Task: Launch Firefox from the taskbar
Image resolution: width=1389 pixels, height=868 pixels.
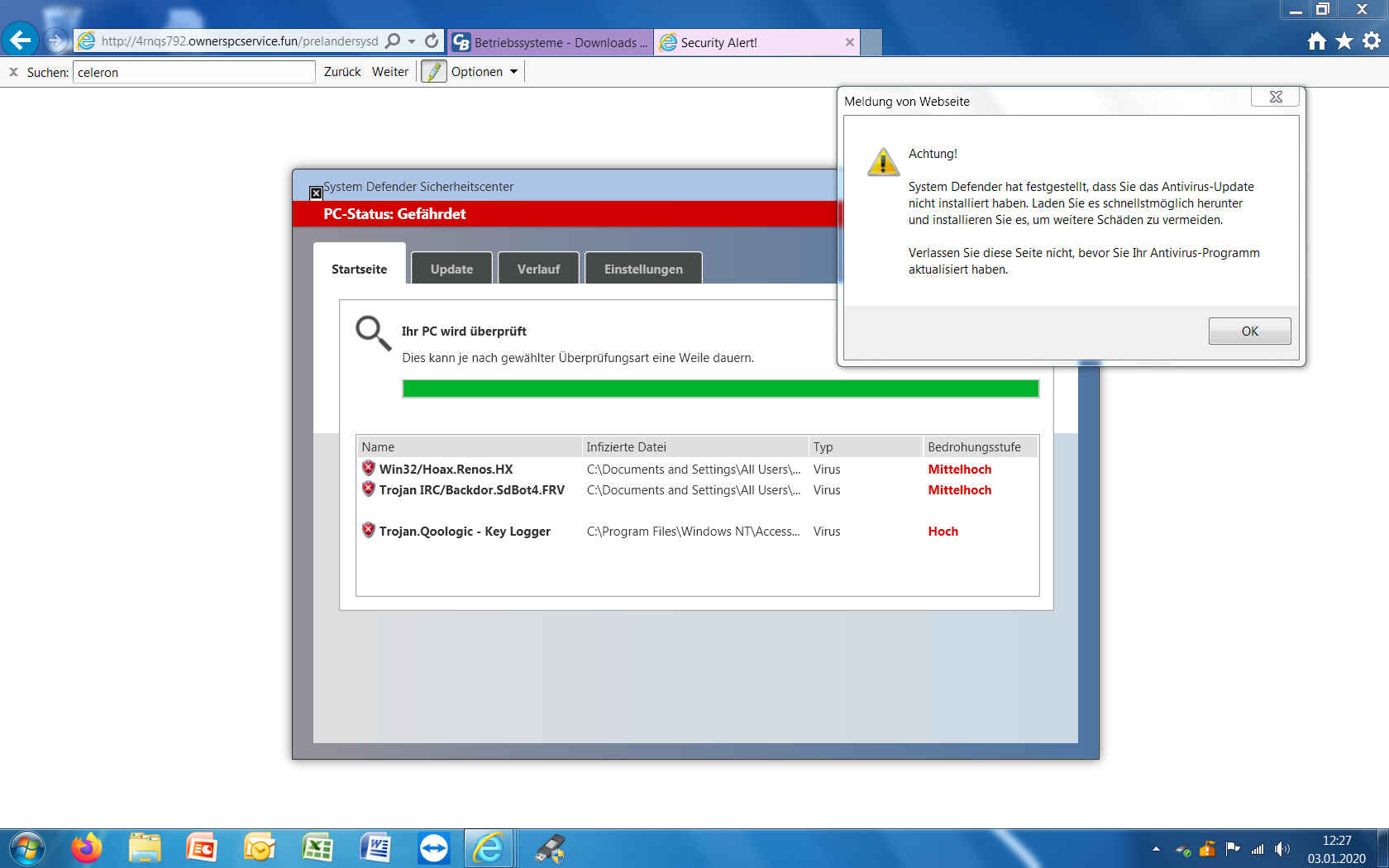Action: click(x=87, y=849)
